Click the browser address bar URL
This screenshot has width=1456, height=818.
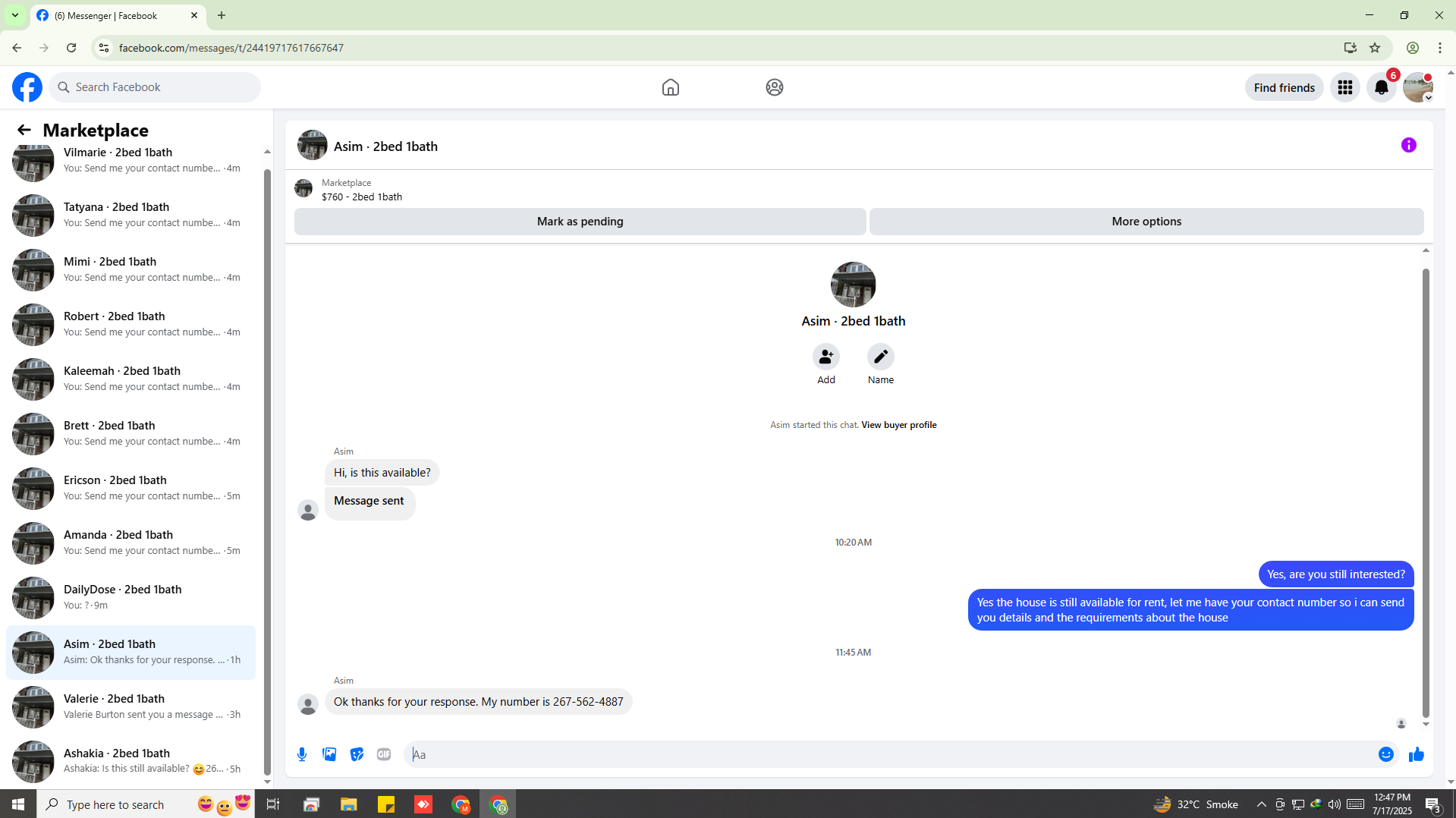(x=231, y=48)
